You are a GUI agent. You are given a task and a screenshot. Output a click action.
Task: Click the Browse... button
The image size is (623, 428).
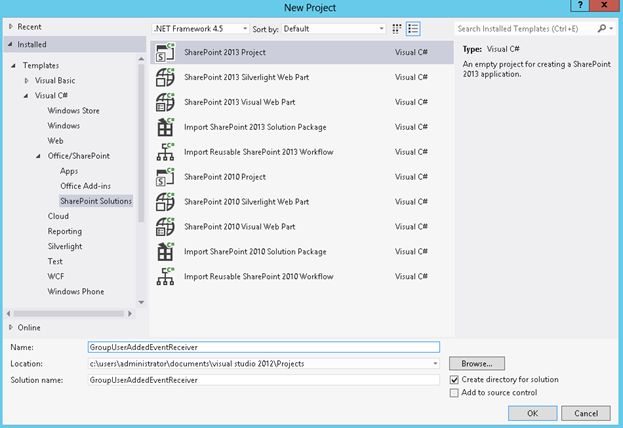pos(477,364)
